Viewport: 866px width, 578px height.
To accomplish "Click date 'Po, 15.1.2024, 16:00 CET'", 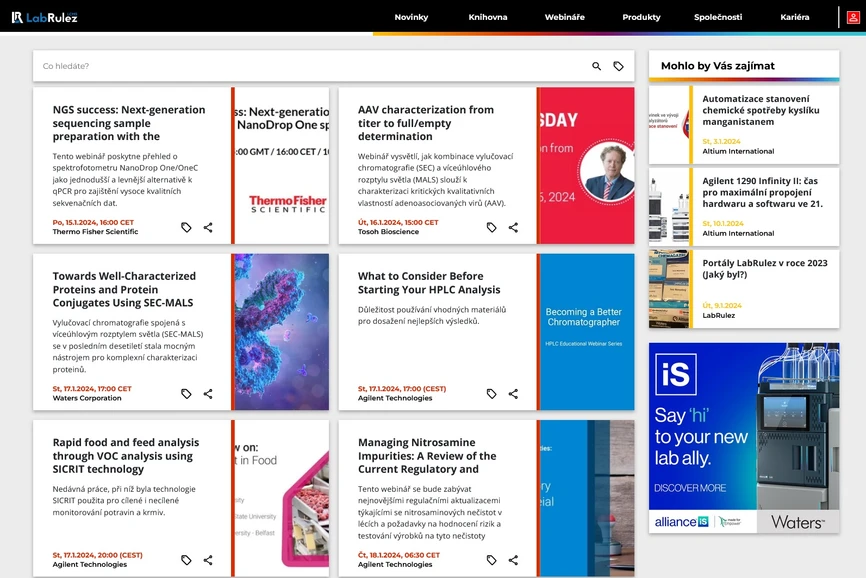I will click(x=93, y=222).
